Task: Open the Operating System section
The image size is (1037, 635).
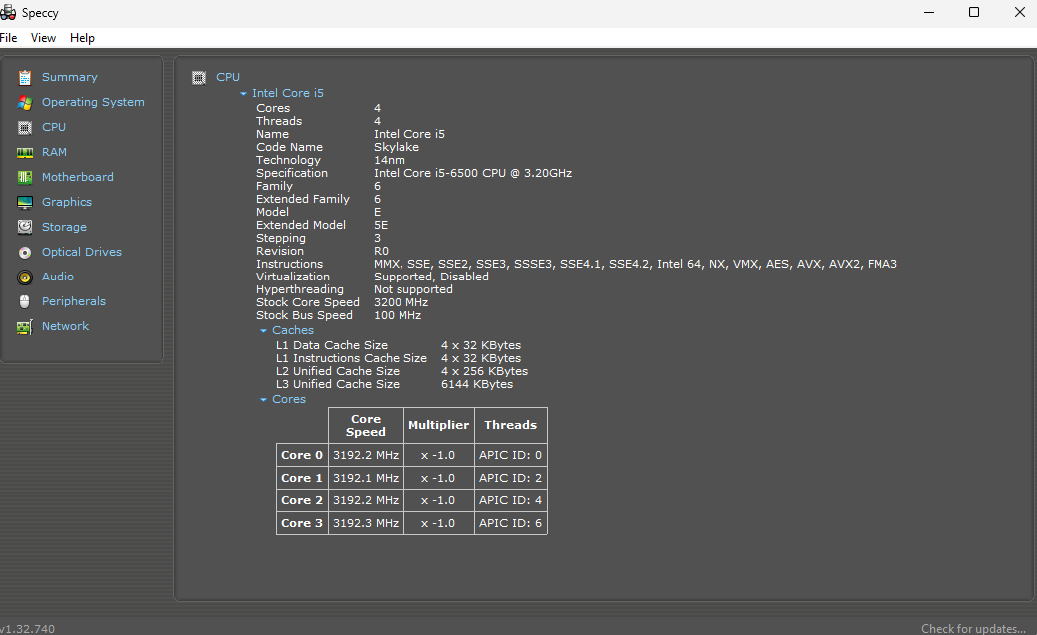Action: [x=93, y=102]
